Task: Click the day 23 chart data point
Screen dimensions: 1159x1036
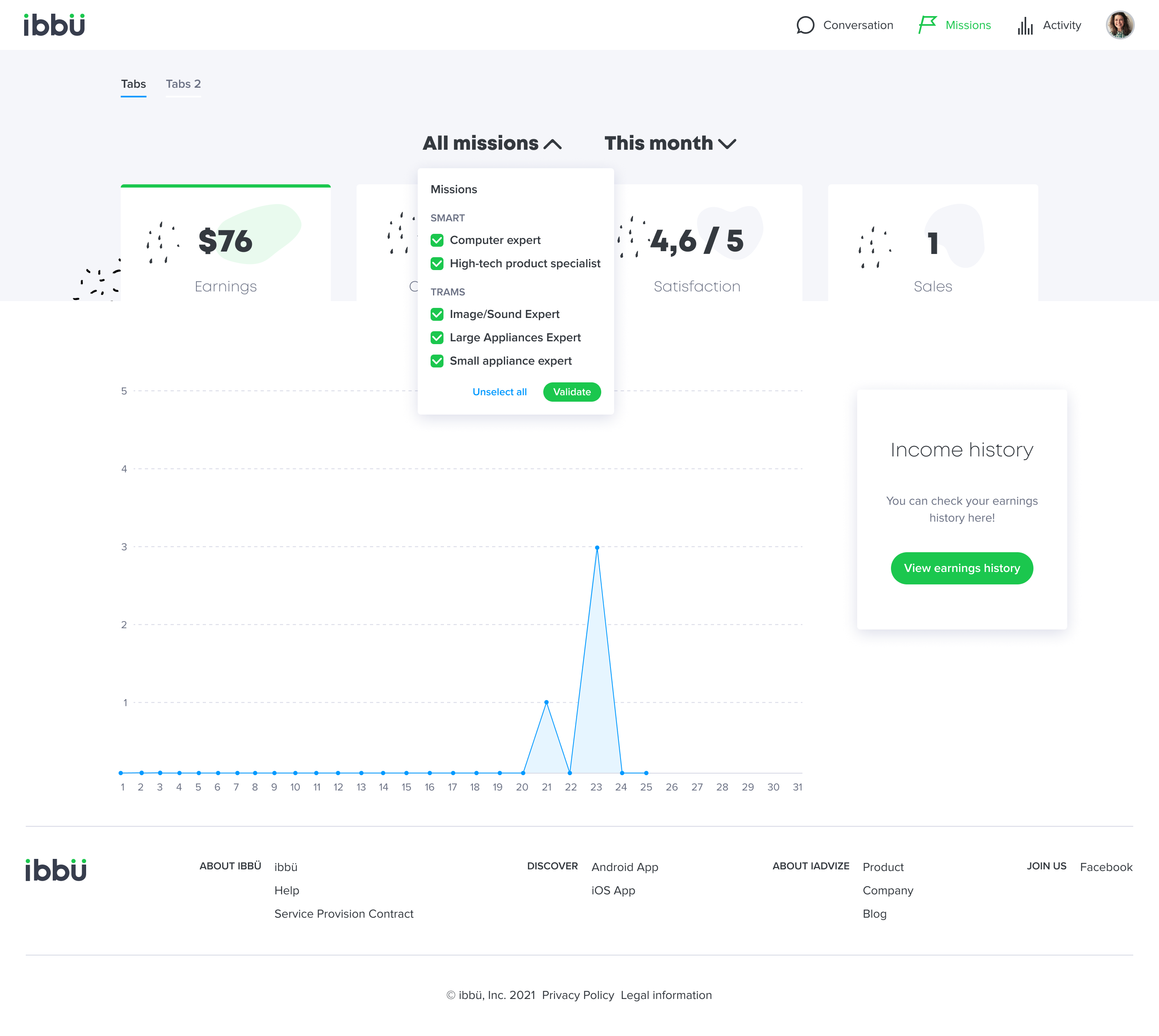Action: [x=596, y=548]
